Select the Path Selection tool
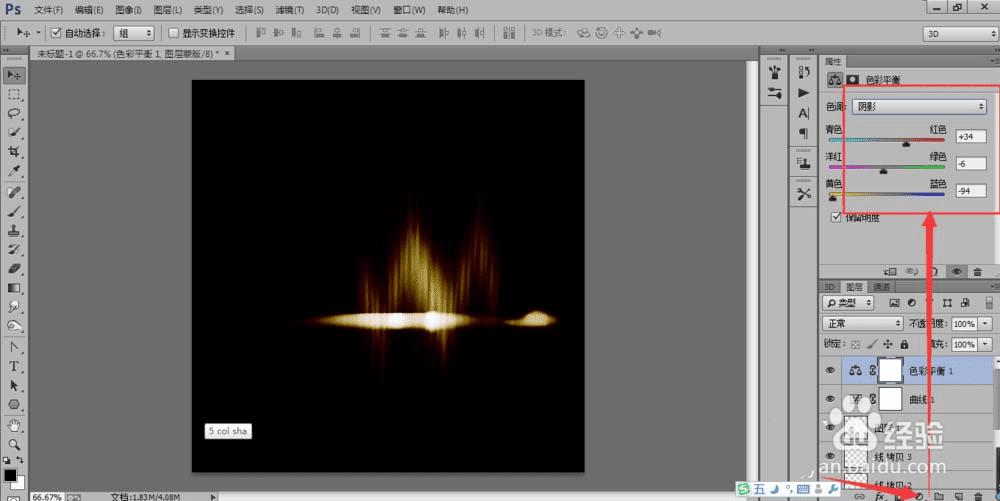1000x501 pixels. tap(13, 386)
